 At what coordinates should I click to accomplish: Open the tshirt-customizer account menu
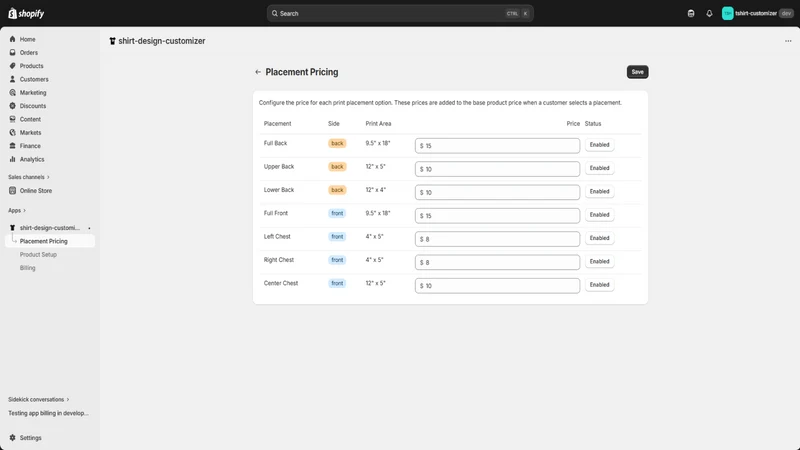pos(757,13)
